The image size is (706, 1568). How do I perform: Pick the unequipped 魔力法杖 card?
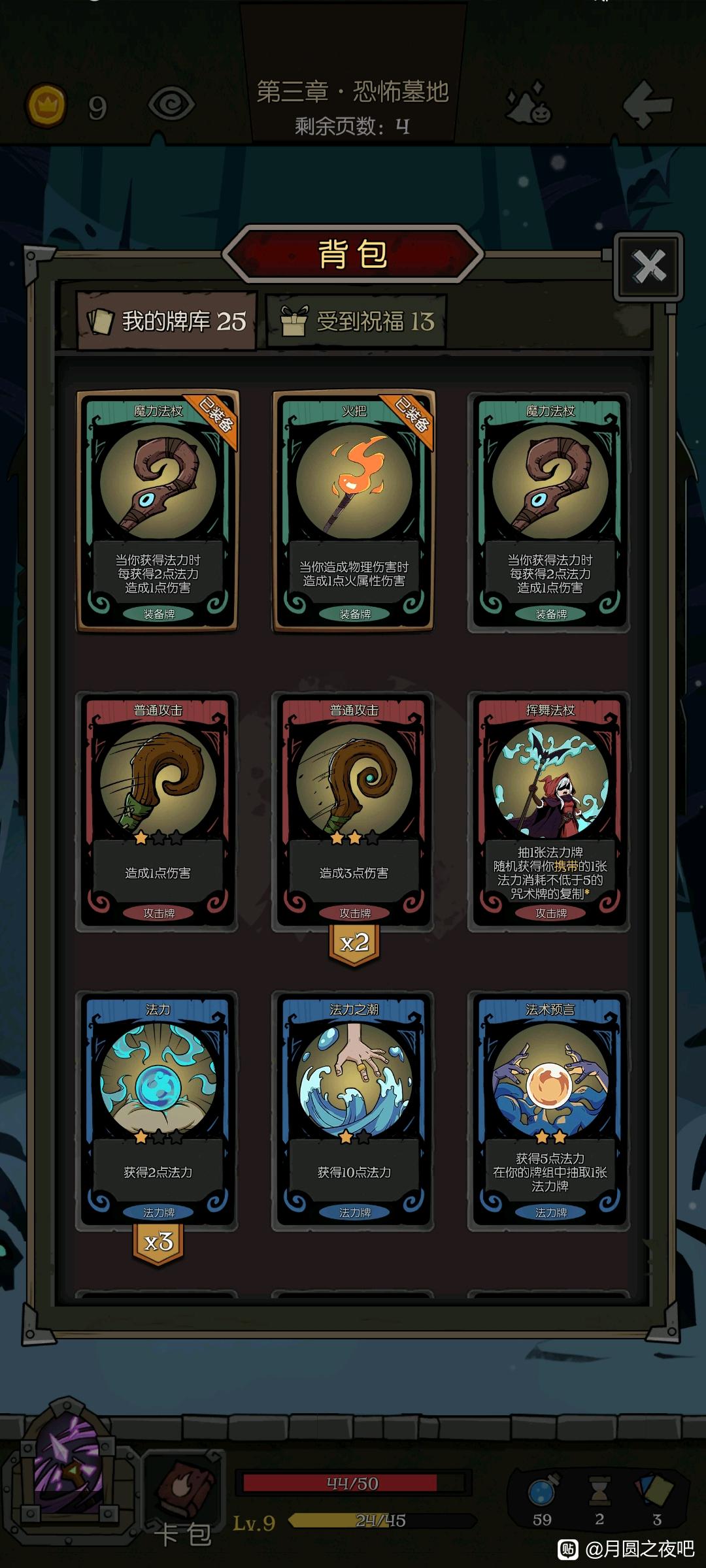(549, 512)
